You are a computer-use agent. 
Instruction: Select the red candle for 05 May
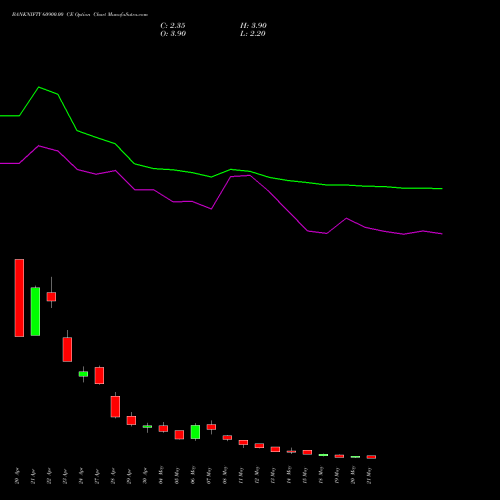[179, 435]
